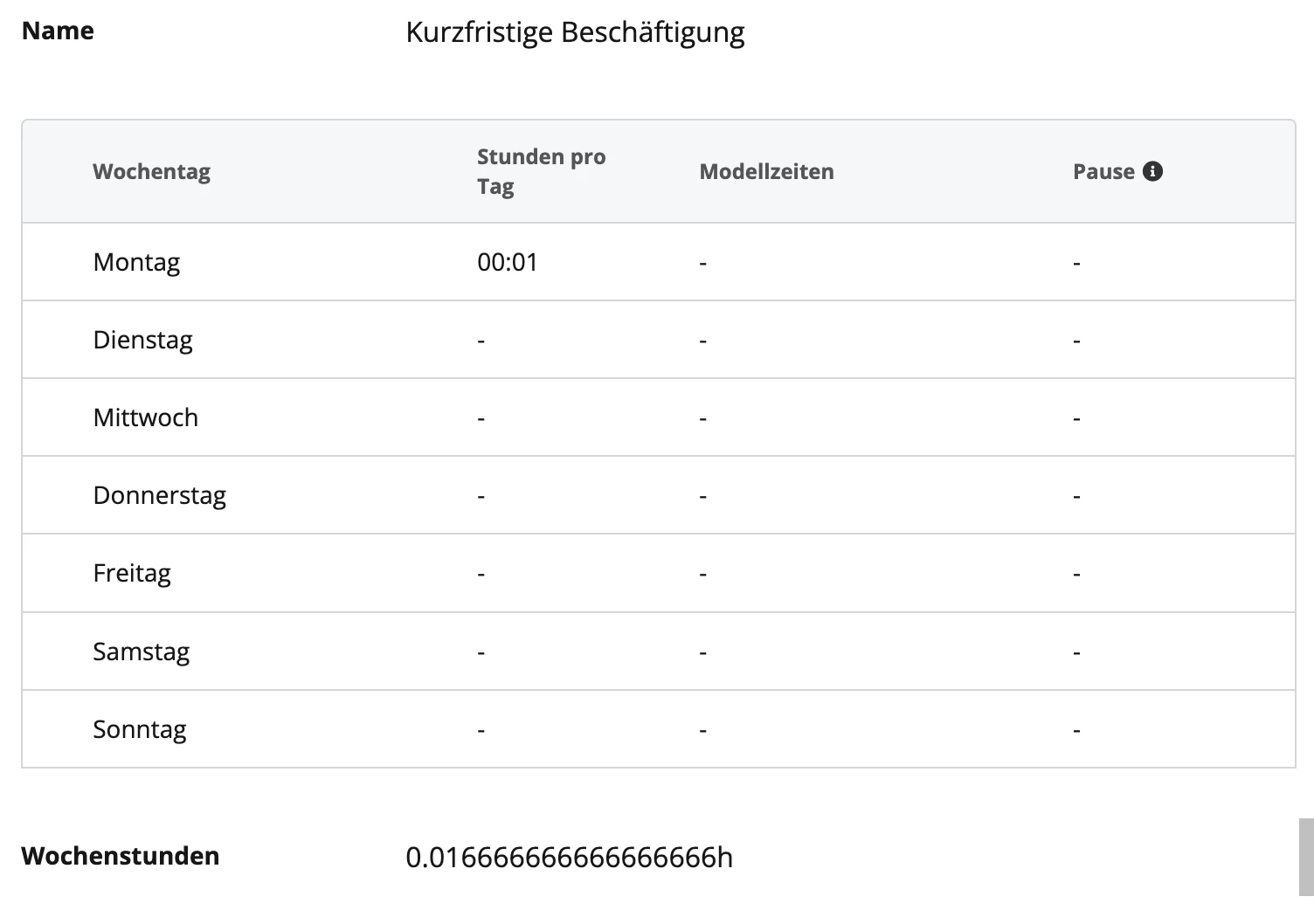Click the 00:01 hours value for Montag
The image size is (1314, 924).
click(508, 262)
